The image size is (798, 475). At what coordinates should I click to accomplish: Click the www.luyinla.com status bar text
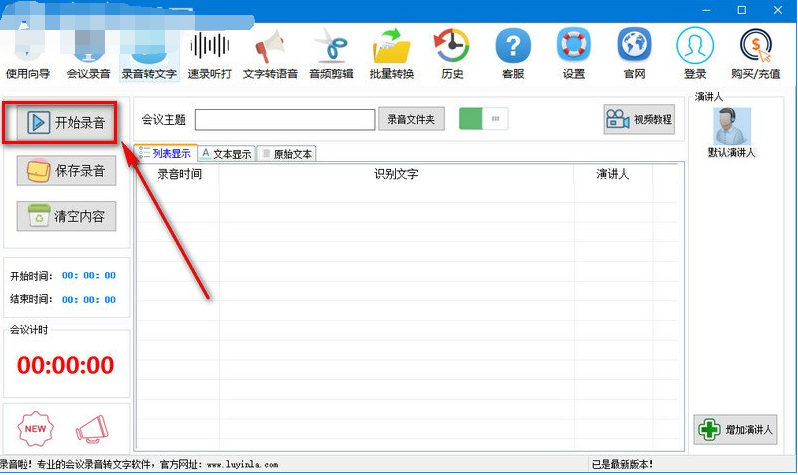tap(242, 464)
